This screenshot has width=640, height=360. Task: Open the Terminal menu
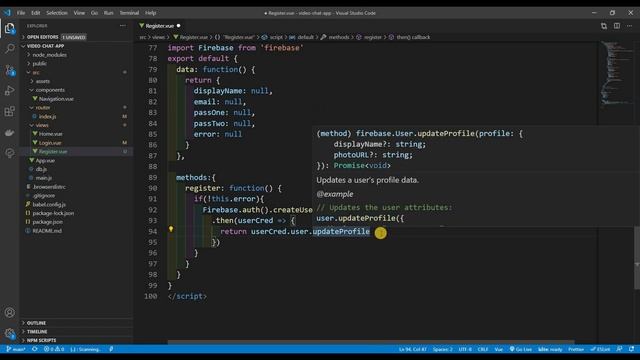coord(129,13)
